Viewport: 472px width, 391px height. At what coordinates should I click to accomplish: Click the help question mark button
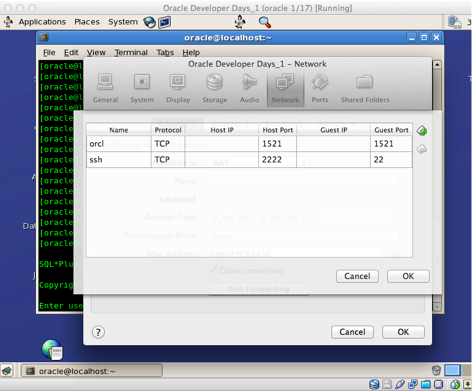(x=98, y=332)
